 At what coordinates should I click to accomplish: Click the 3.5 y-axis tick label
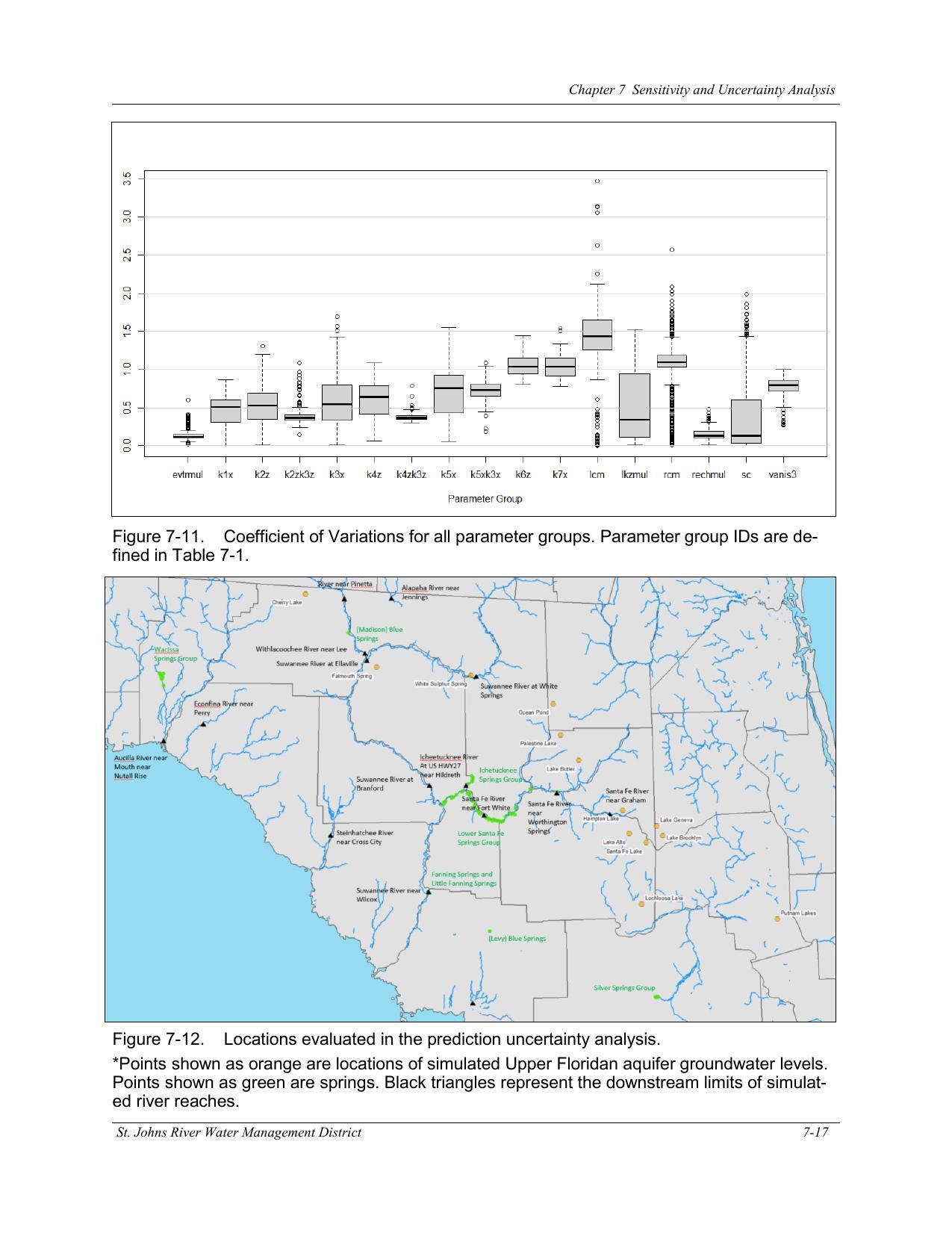[128, 178]
